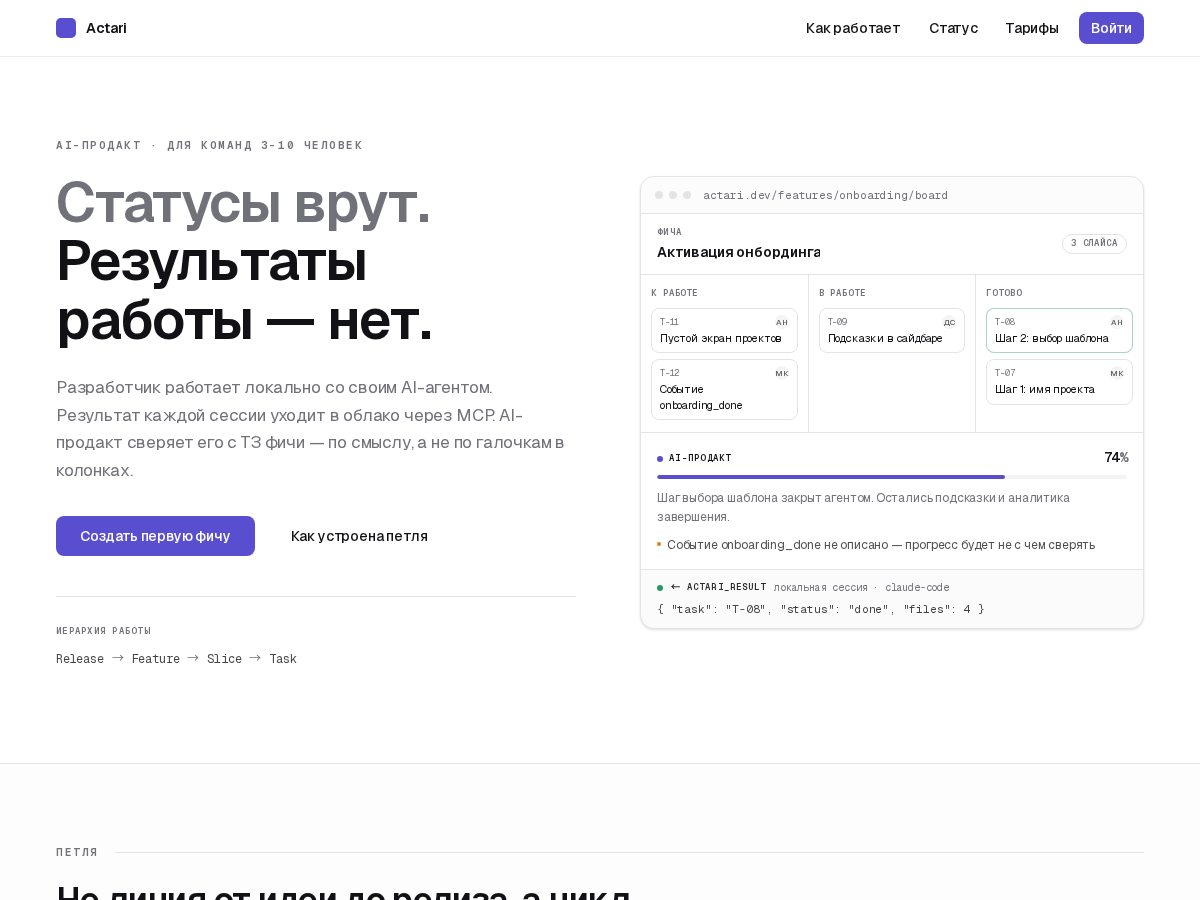Click «Slice» in the hierarchy row
Image resolution: width=1200 pixels, height=900 pixels.
[225, 659]
